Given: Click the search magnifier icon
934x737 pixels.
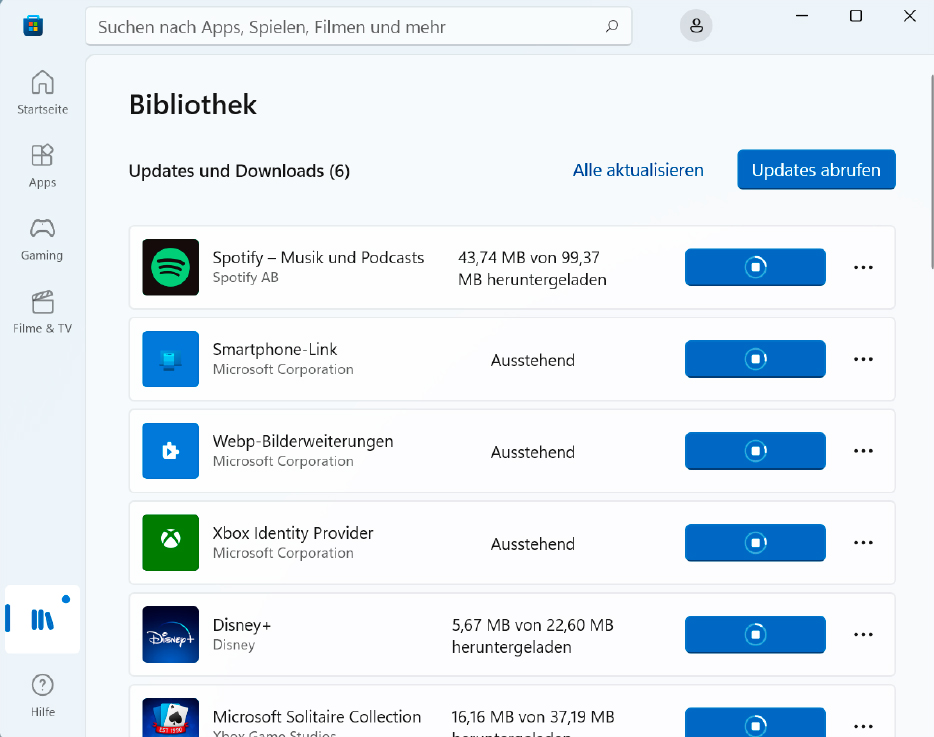Looking at the screenshot, I should click(x=612, y=26).
